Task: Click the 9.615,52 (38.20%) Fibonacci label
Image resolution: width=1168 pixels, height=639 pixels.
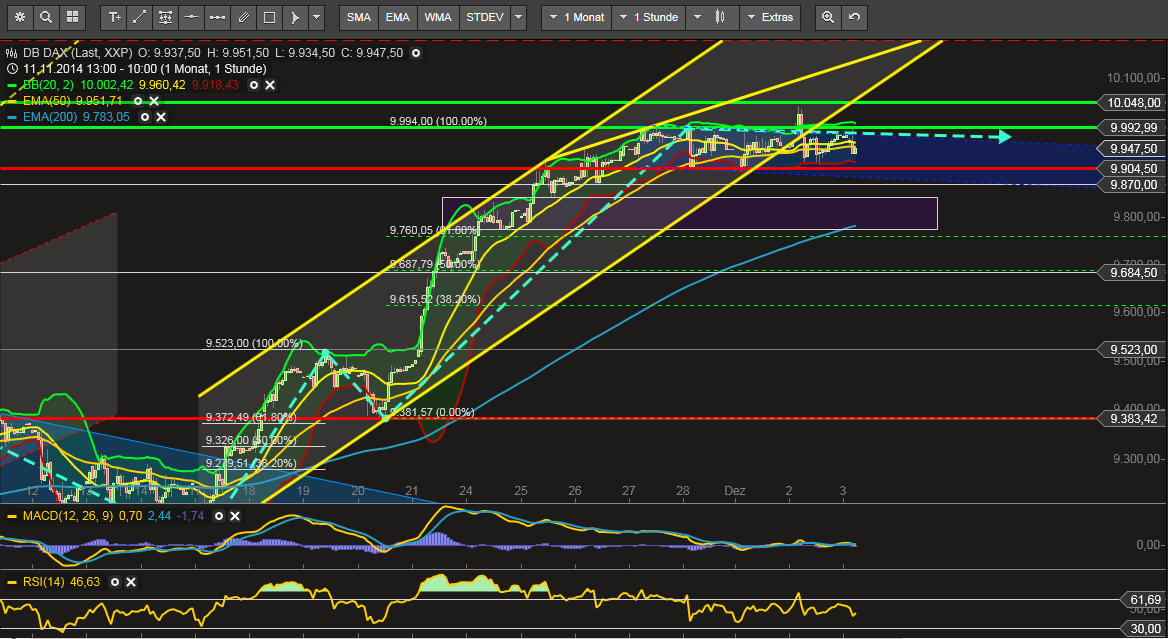Action: click(x=437, y=299)
